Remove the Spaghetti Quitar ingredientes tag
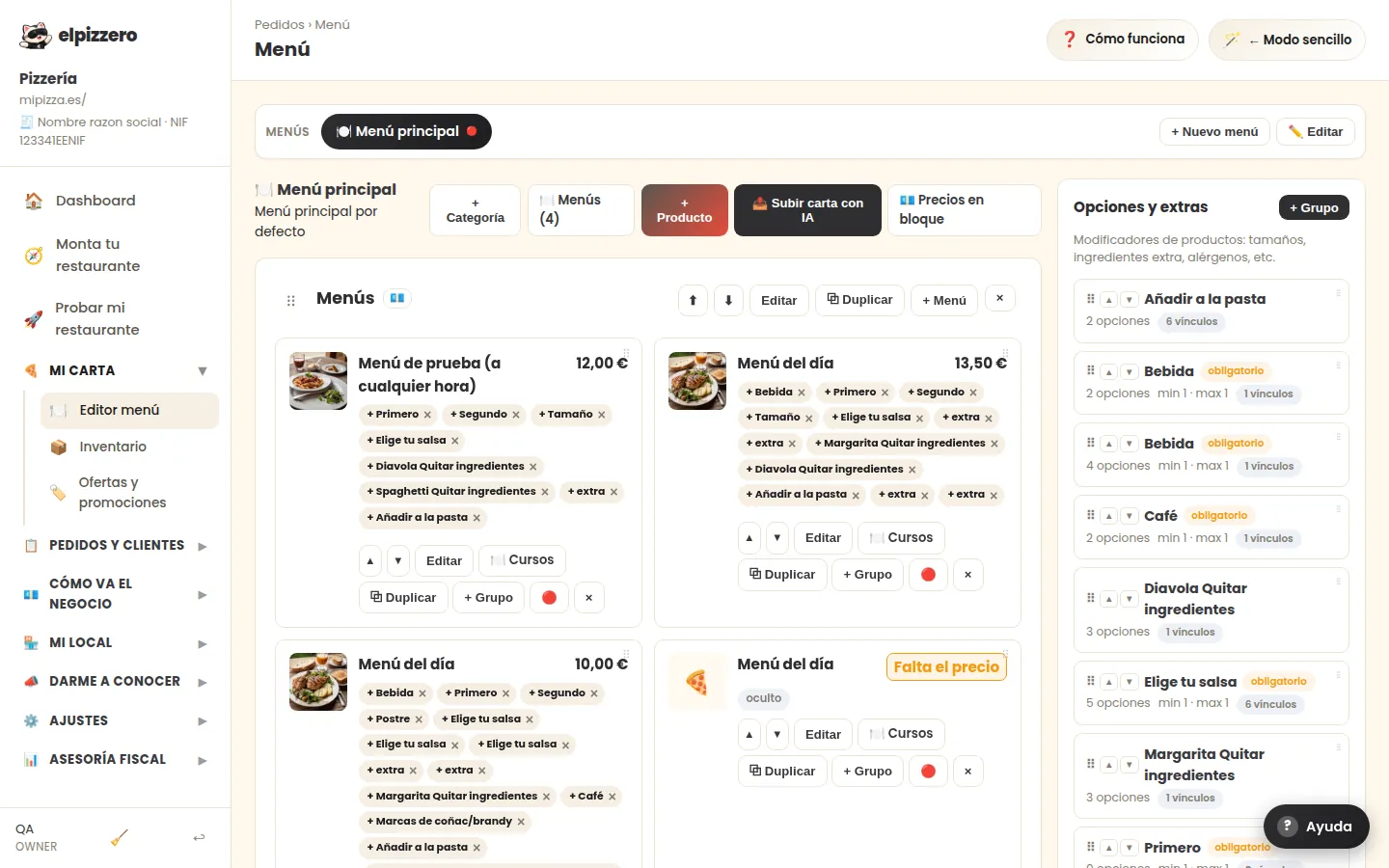The image size is (1389, 868). click(x=545, y=492)
